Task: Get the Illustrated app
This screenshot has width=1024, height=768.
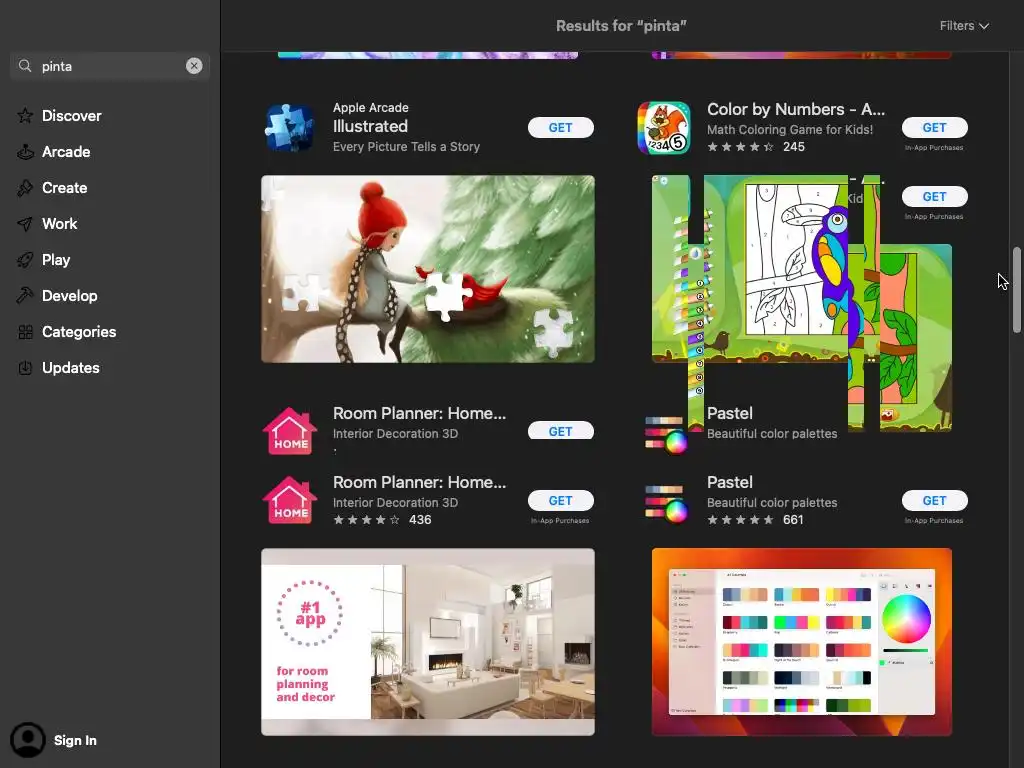Action: pos(560,127)
